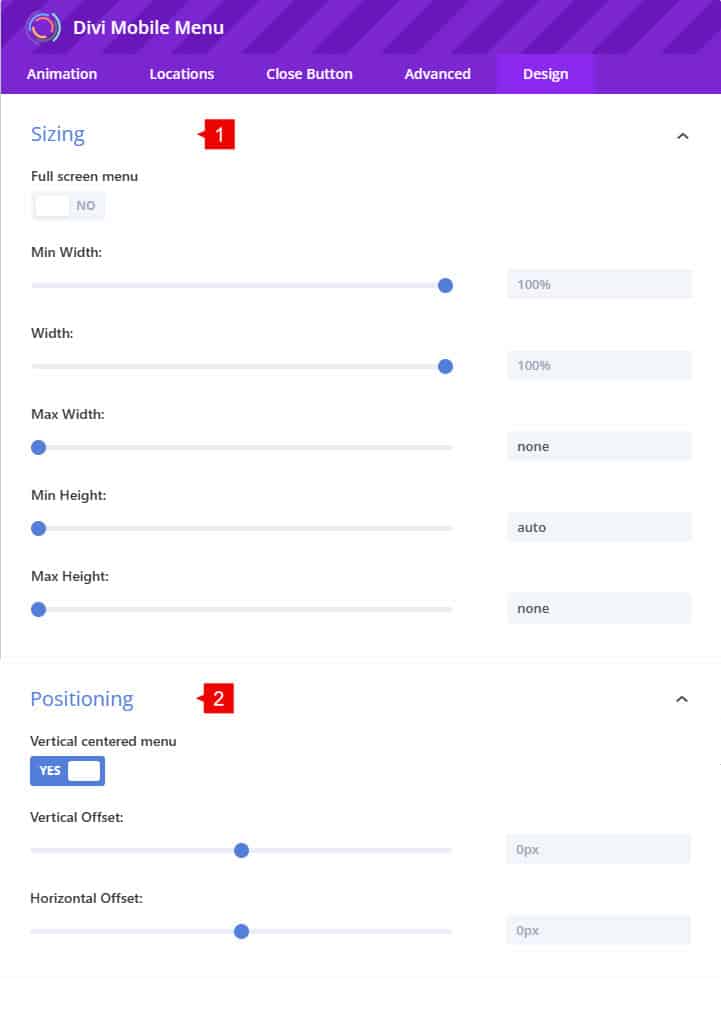Collapse the Positioning section chevron

pyautogui.click(x=682, y=700)
